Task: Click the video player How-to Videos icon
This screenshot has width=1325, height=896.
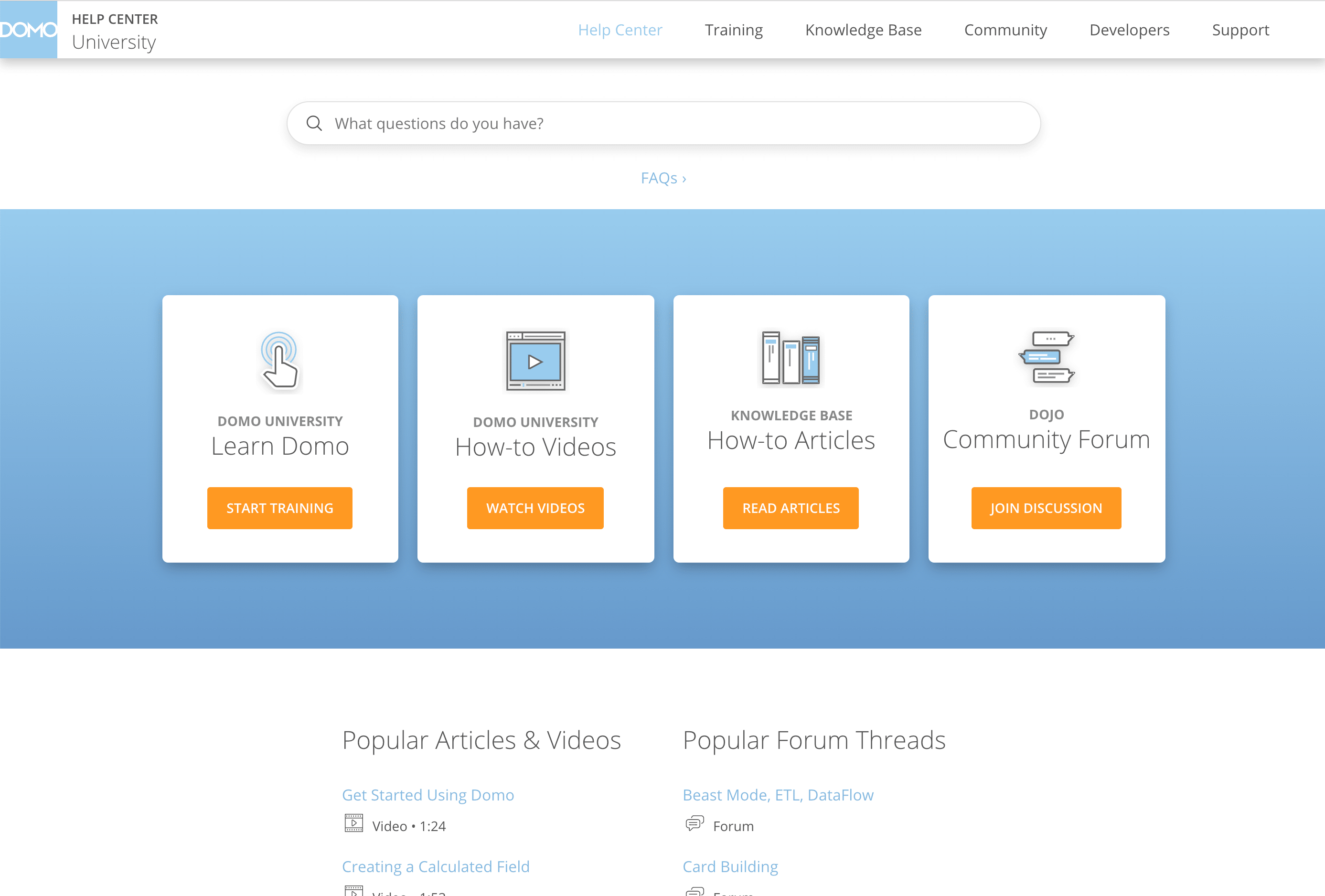Action: 535,362
